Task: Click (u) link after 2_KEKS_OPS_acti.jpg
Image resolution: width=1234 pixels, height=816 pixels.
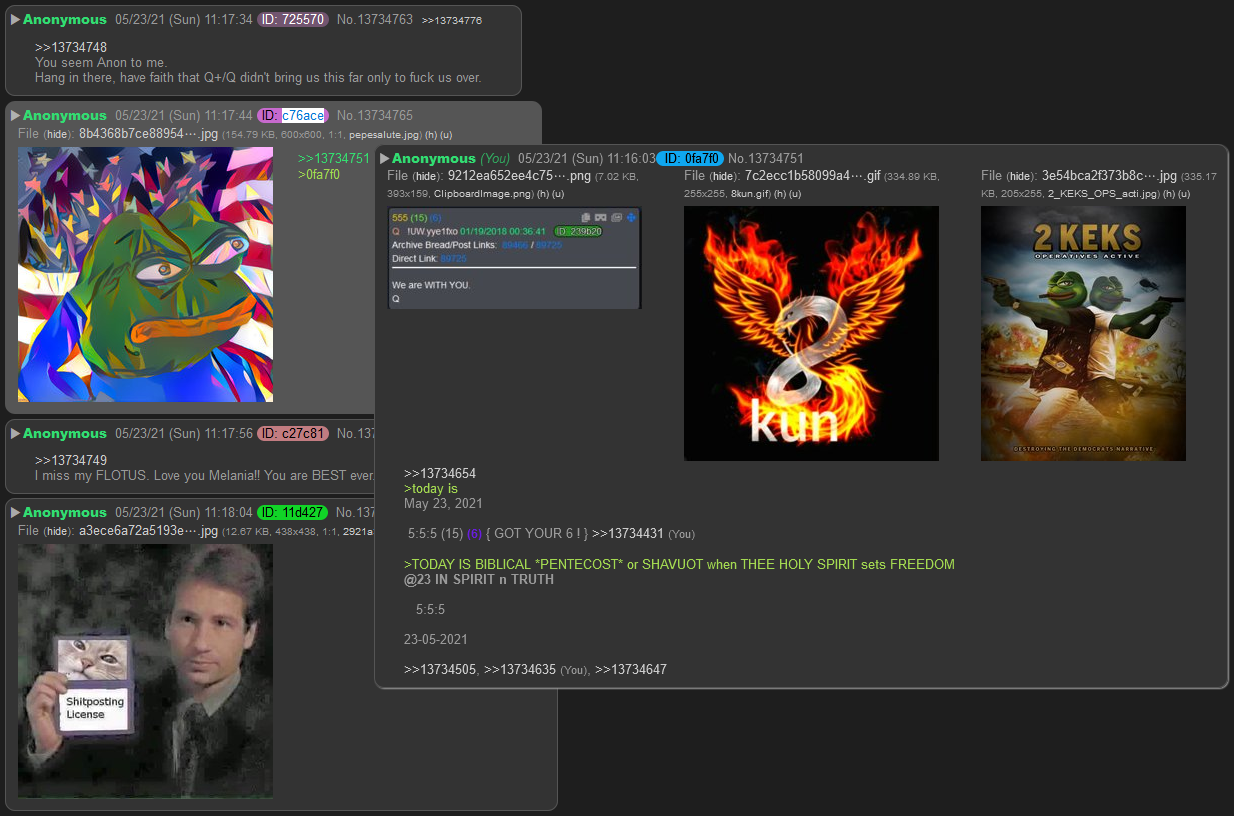Action: tap(1183, 194)
